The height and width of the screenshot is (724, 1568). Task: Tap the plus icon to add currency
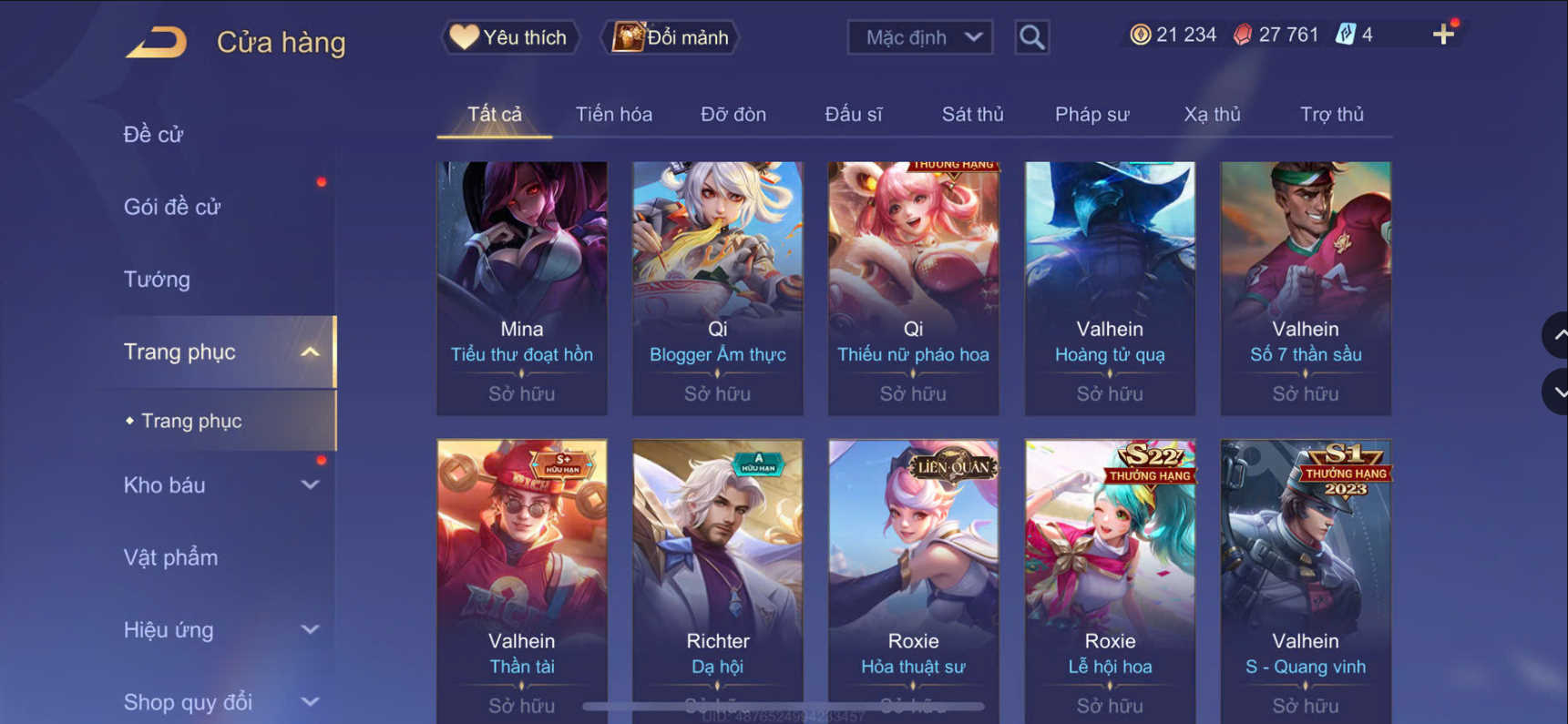tap(1443, 35)
